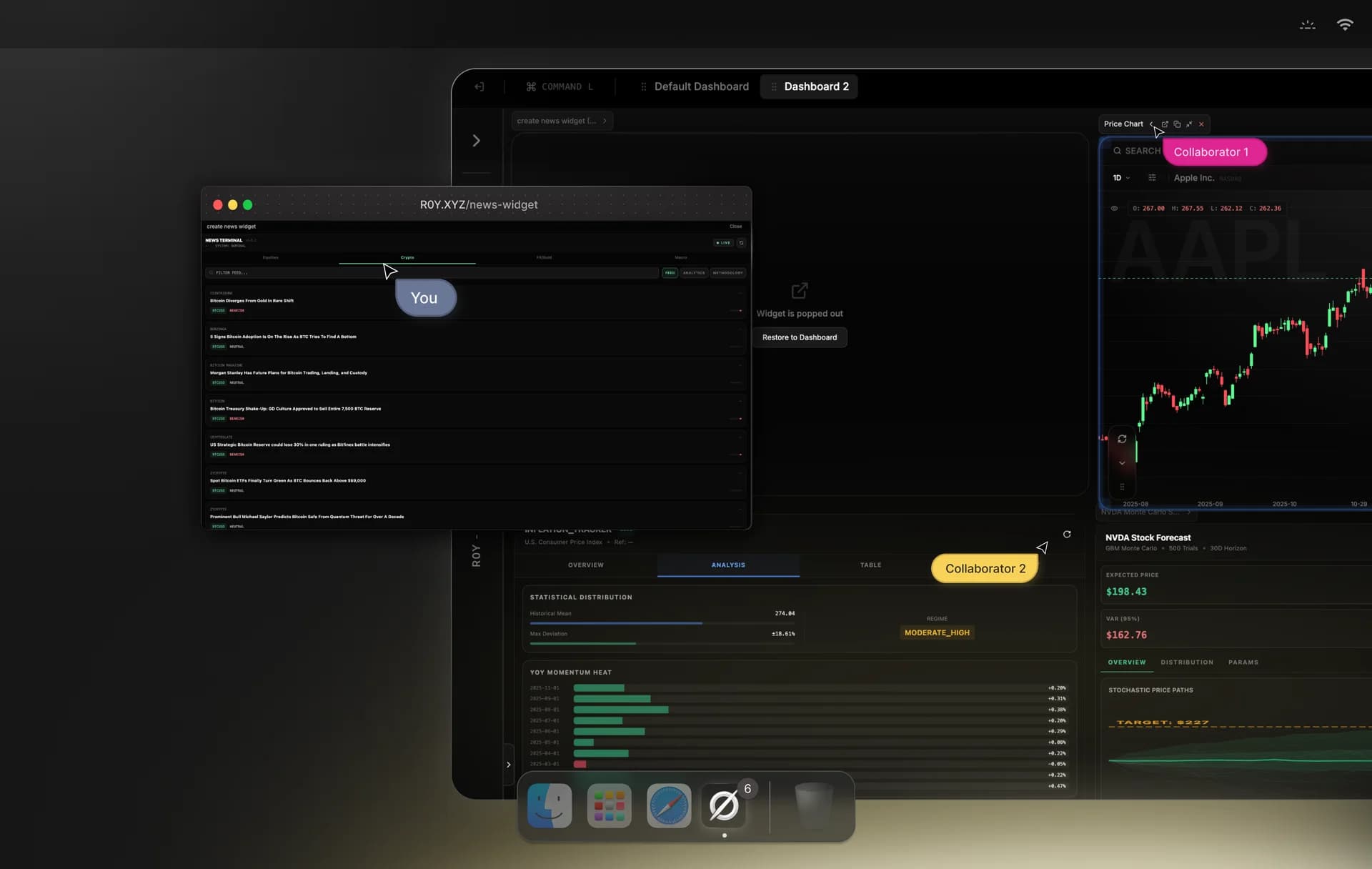The width and height of the screenshot is (1372, 869).
Task: Click the send arrow near Collaborator 2
Action: click(1043, 547)
